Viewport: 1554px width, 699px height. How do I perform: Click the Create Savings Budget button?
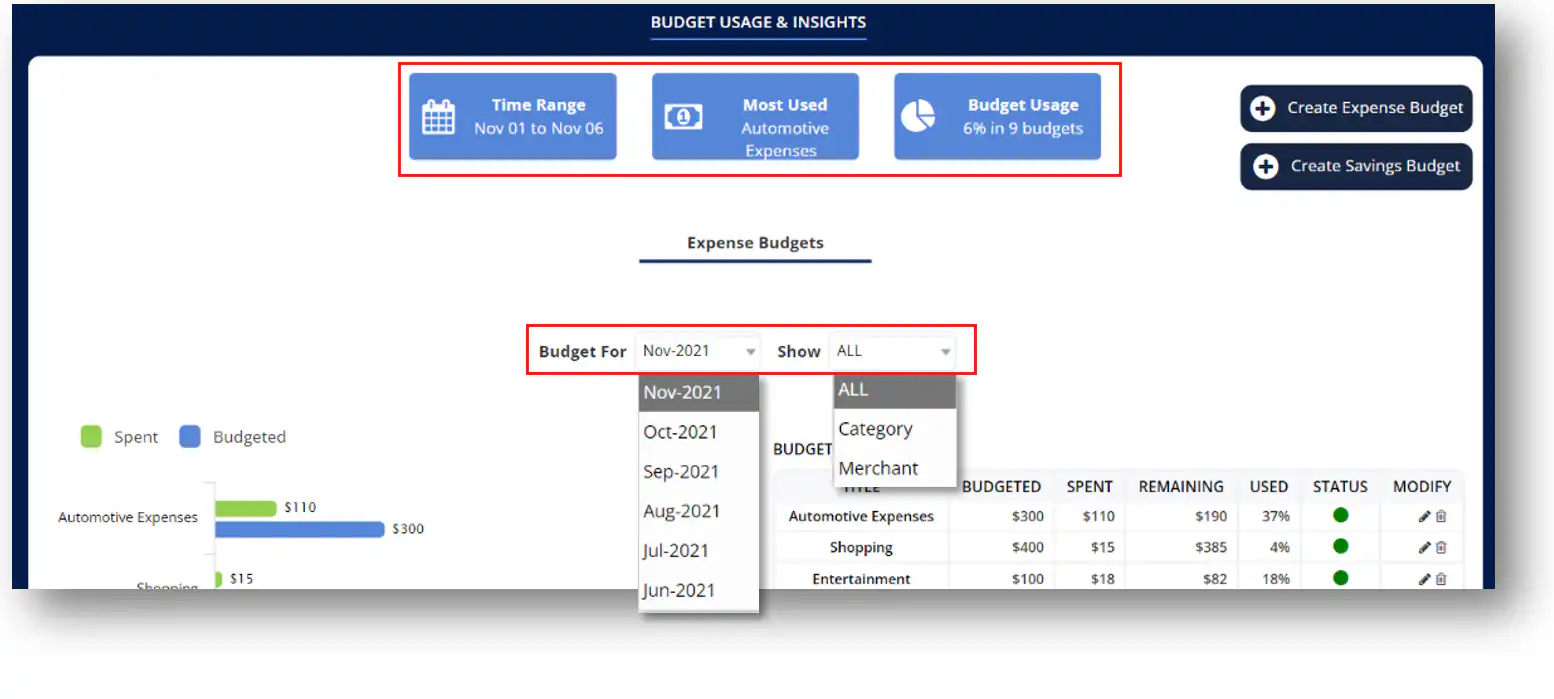pos(1356,166)
